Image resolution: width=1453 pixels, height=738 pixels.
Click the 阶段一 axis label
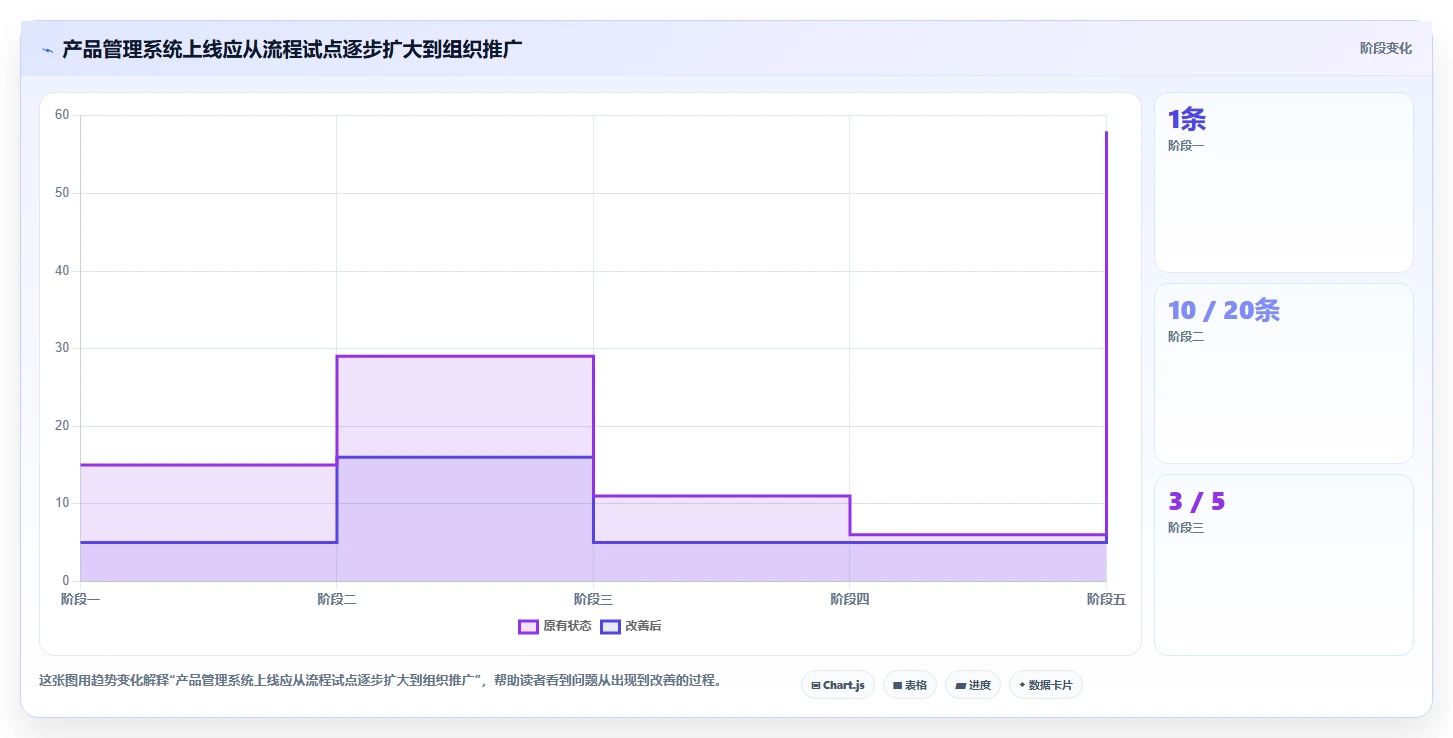80,599
